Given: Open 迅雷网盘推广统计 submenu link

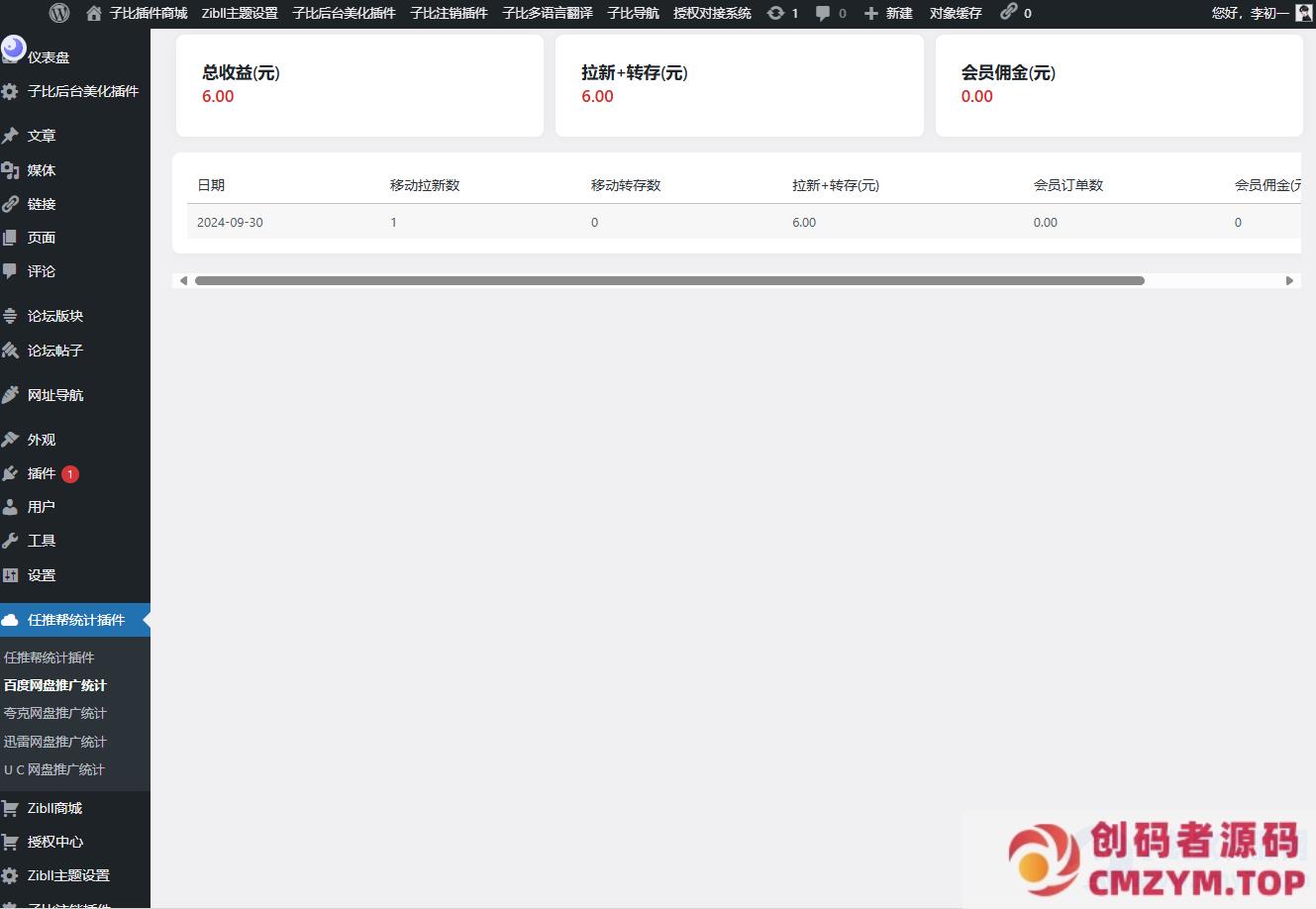Looking at the screenshot, I should (55, 742).
